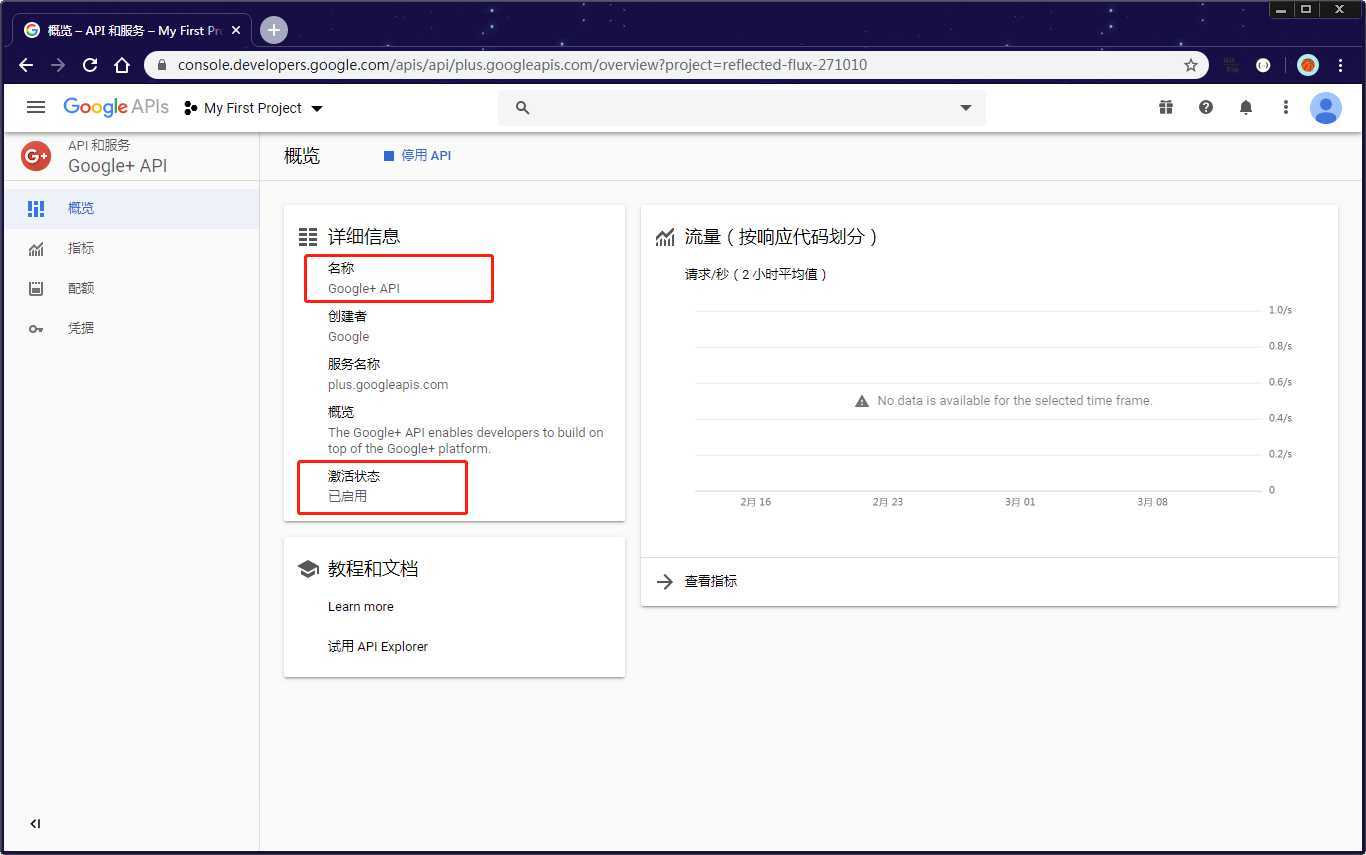Bookmark this page with the star icon
Screen dimensions: 1366x855
(x=1191, y=65)
